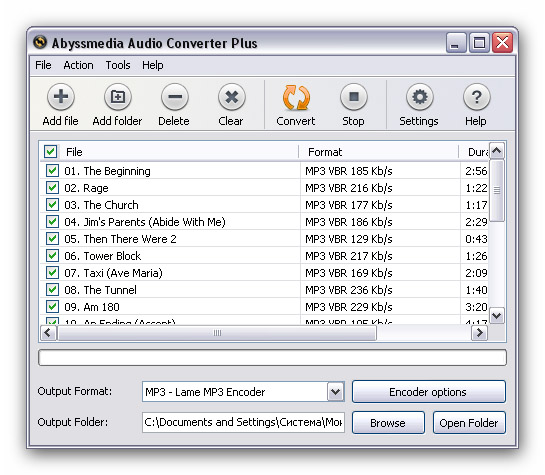545x475 pixels.
Task: Click the vertical scrollbar thumb
Action: (497, 190)
